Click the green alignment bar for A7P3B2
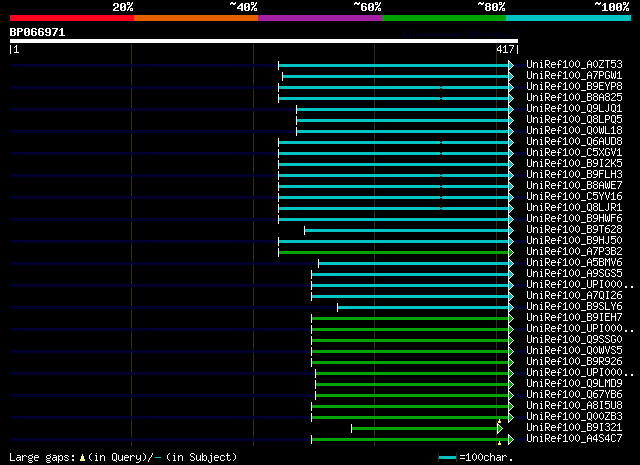Image resolution: width=640 pixels, height=465 pixels. click(393, 253)
